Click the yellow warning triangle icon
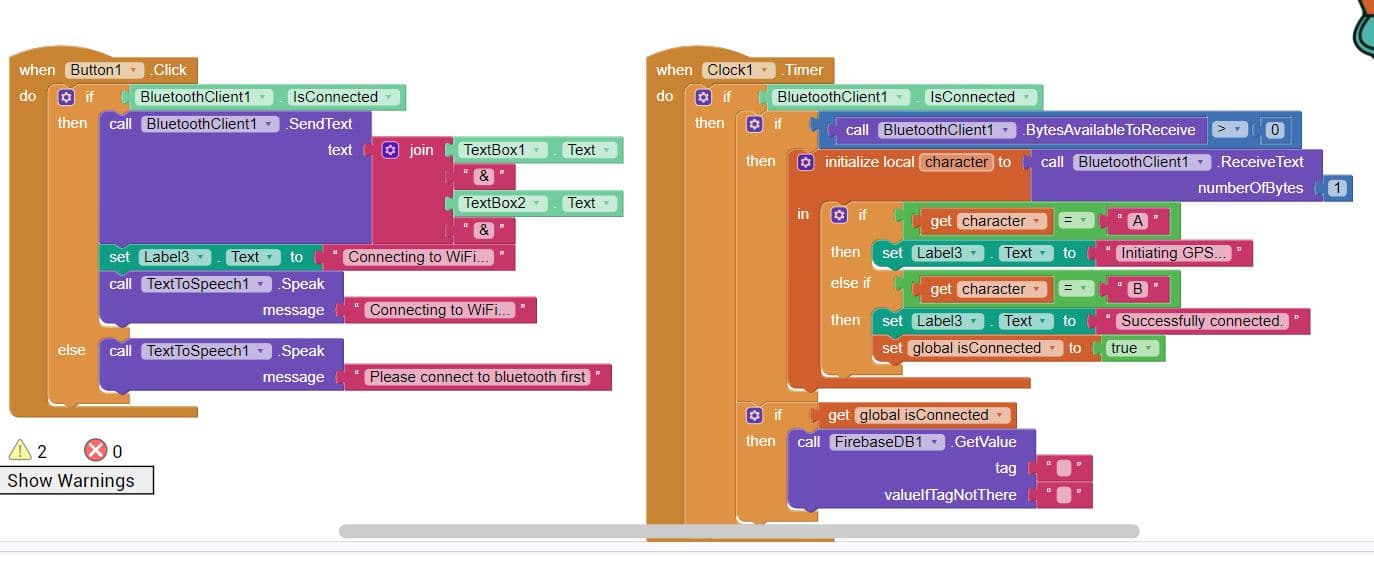1374x575 pixels. (20, 450)
